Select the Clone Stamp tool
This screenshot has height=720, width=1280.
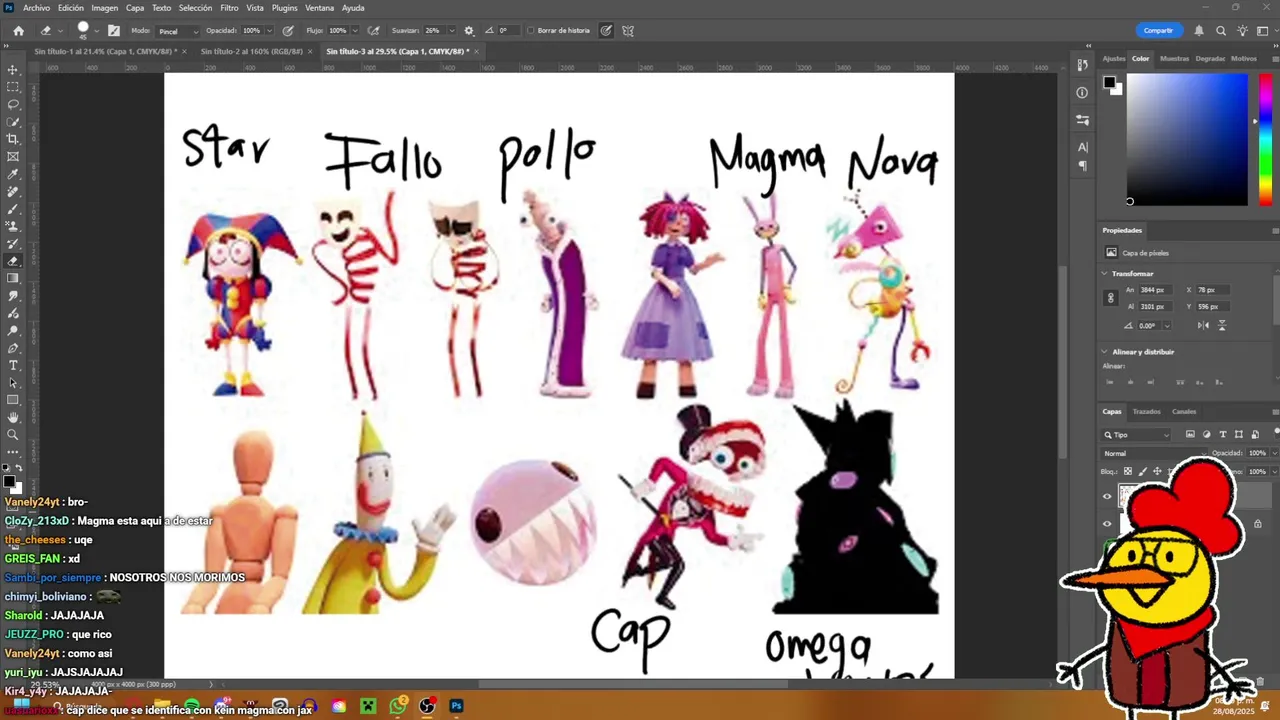coord(13,226)
